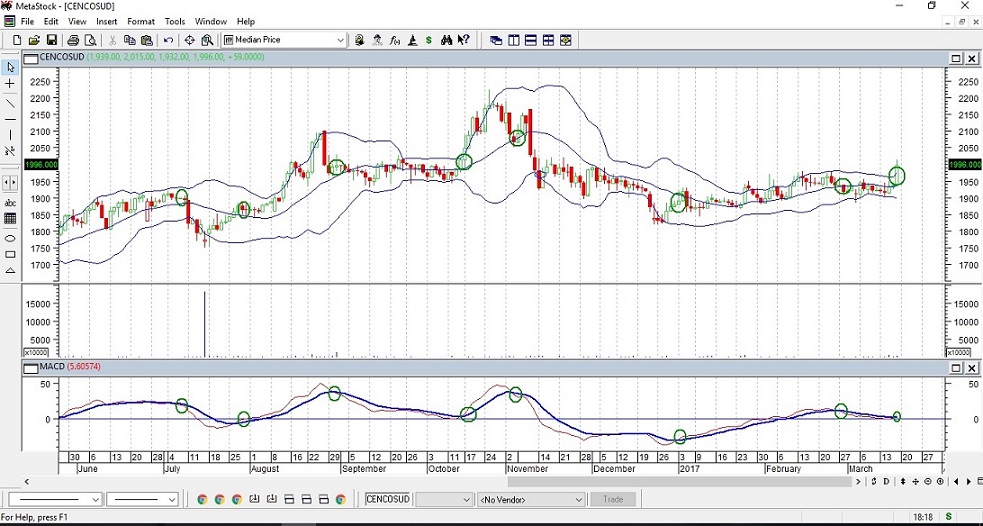Open the second line style dropdown
The image size is (983, 526).
[x=172, y=500]
